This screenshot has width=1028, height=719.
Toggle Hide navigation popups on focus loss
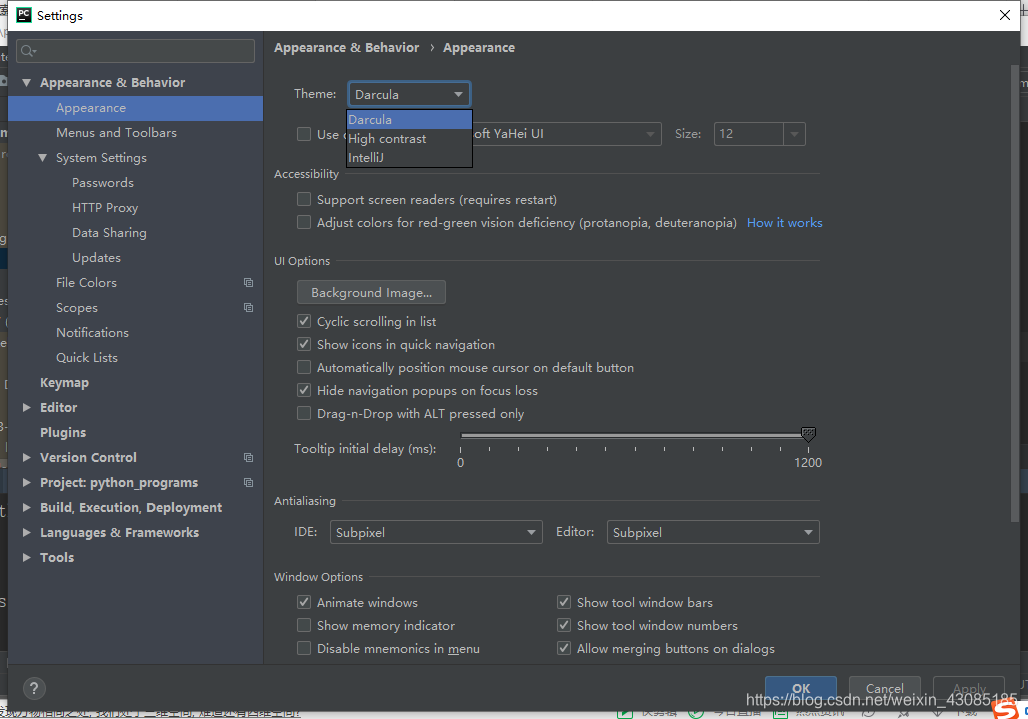click(x=304, y=390)
